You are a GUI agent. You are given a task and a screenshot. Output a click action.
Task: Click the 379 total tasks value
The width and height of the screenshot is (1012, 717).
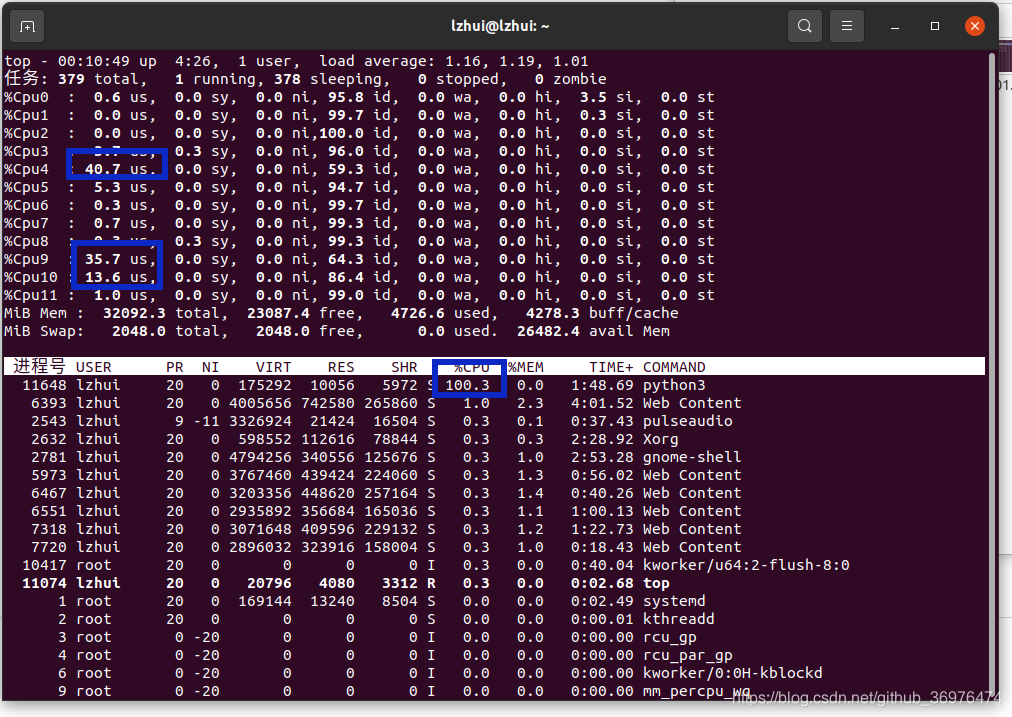click(71, 79)
